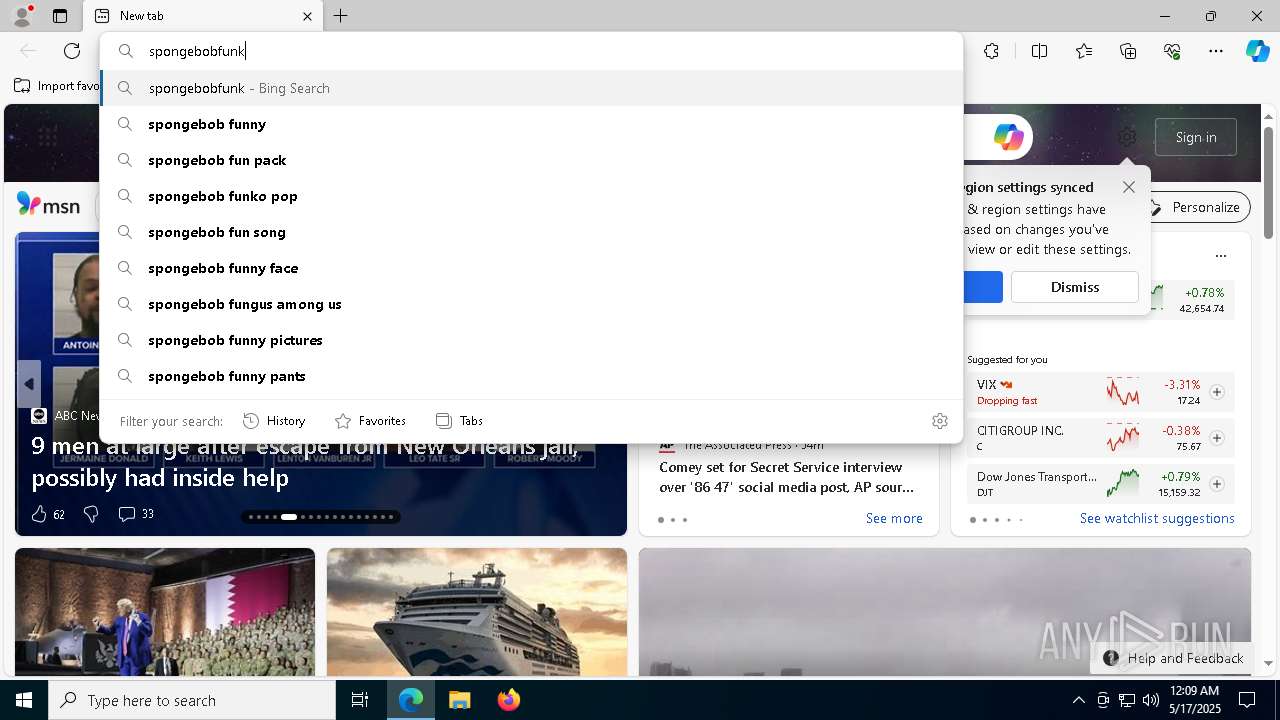Open the Personalize feed button
1280x720 pixels.
pyautogui.click(x=1195, y=207)
